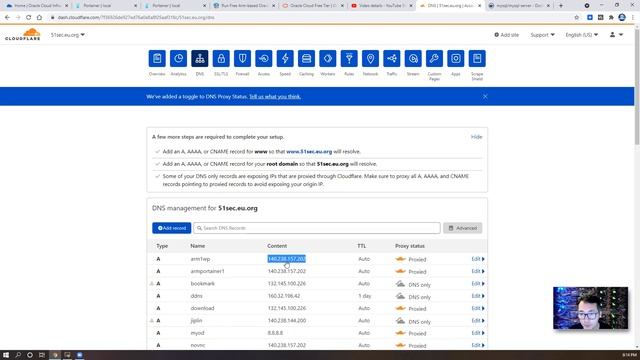The width and height of the screenshot is (640, 360).
Task: Toggle proxy status for novnc record
Action: pyautogui.click(x=400, y=345)
